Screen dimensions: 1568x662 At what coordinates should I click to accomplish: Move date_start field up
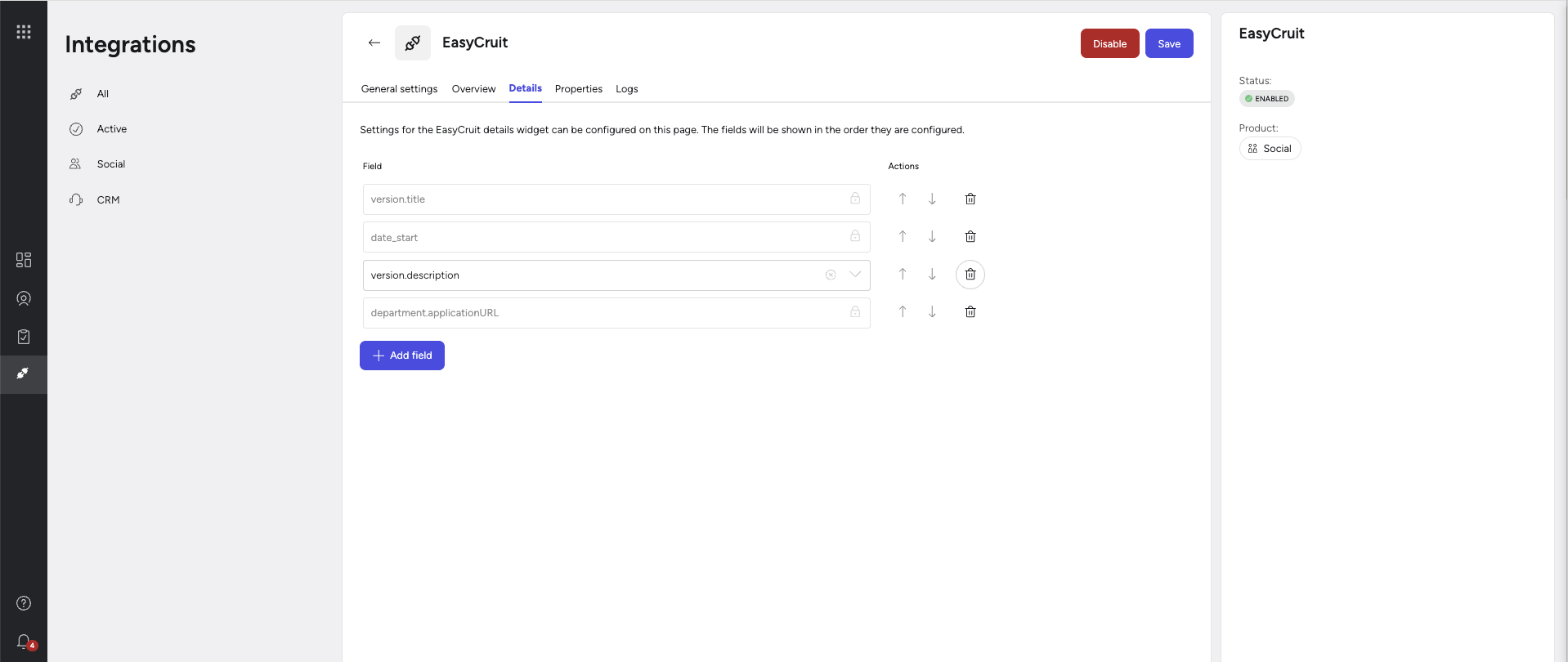pyautogui.click(x=903, y=236)
